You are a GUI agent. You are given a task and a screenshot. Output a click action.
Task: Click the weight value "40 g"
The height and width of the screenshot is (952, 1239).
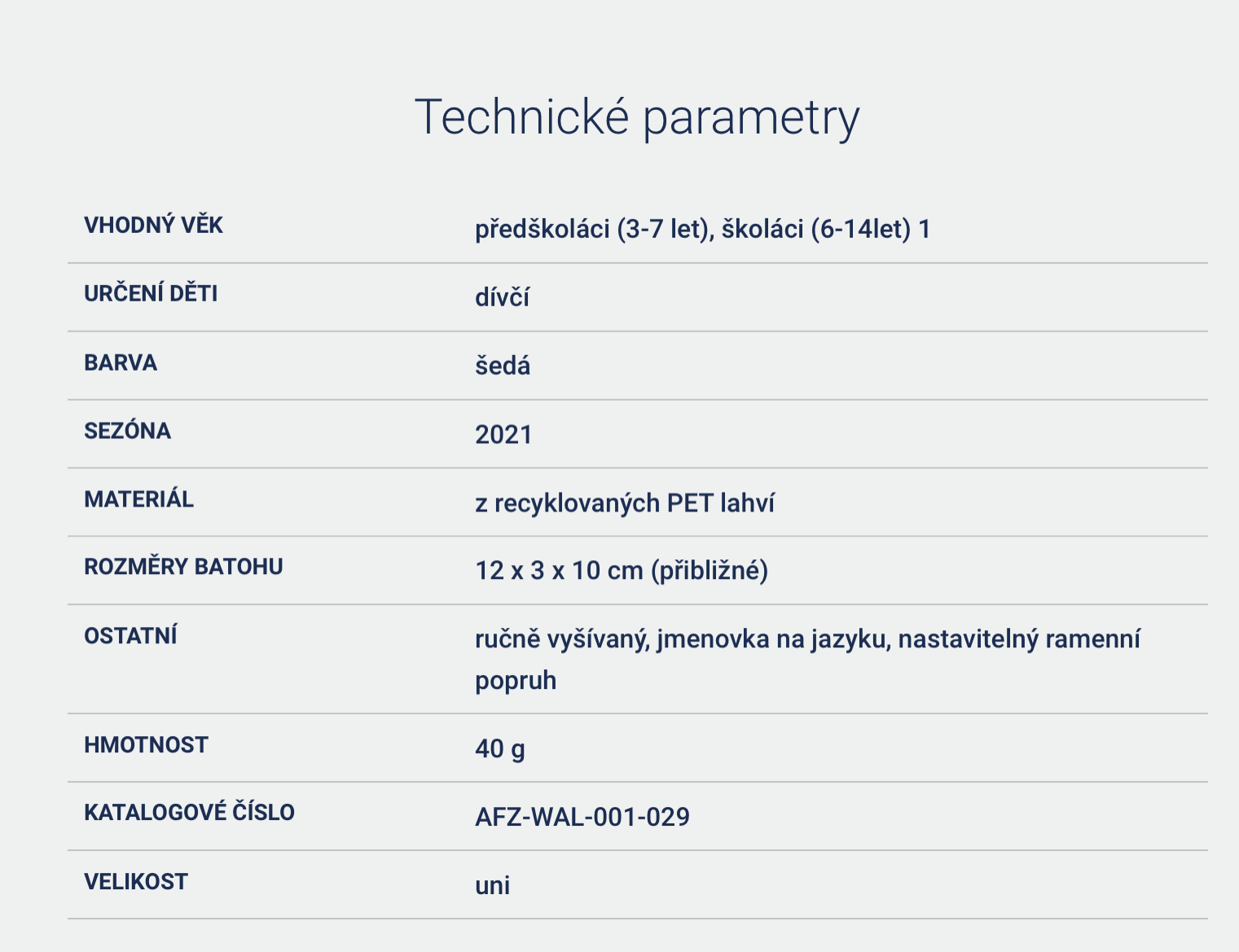click(499, 748)
